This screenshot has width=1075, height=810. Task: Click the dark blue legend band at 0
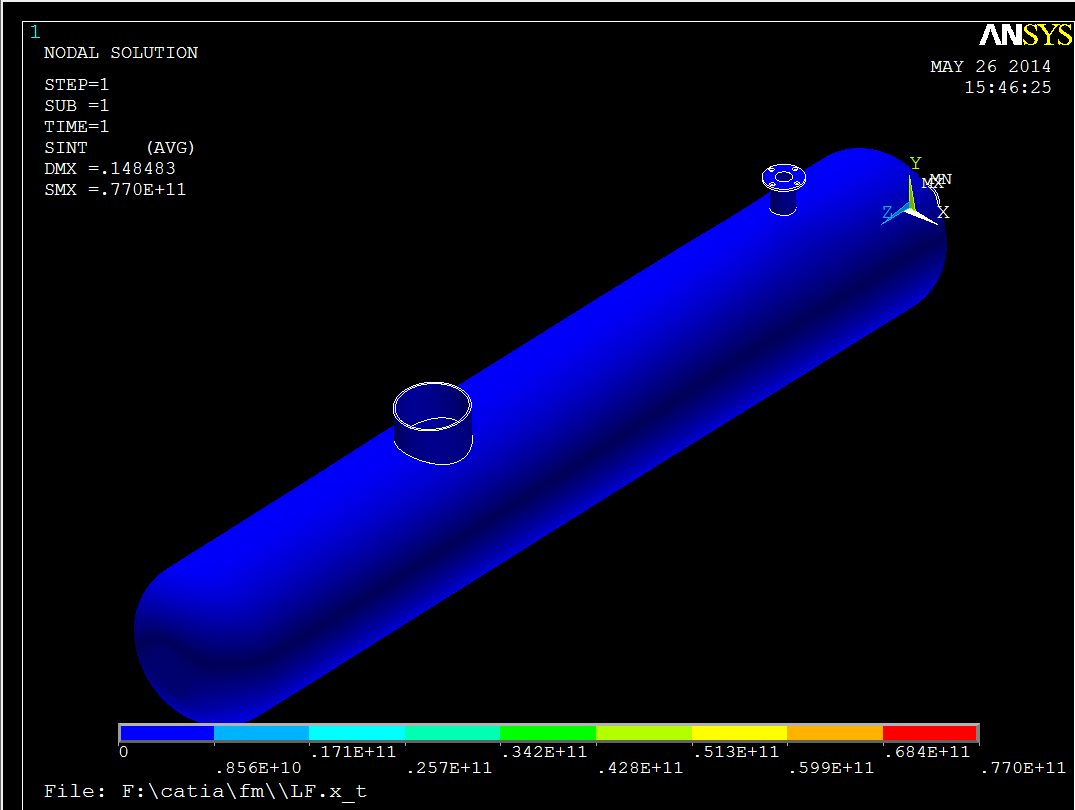tap(167, 733)
